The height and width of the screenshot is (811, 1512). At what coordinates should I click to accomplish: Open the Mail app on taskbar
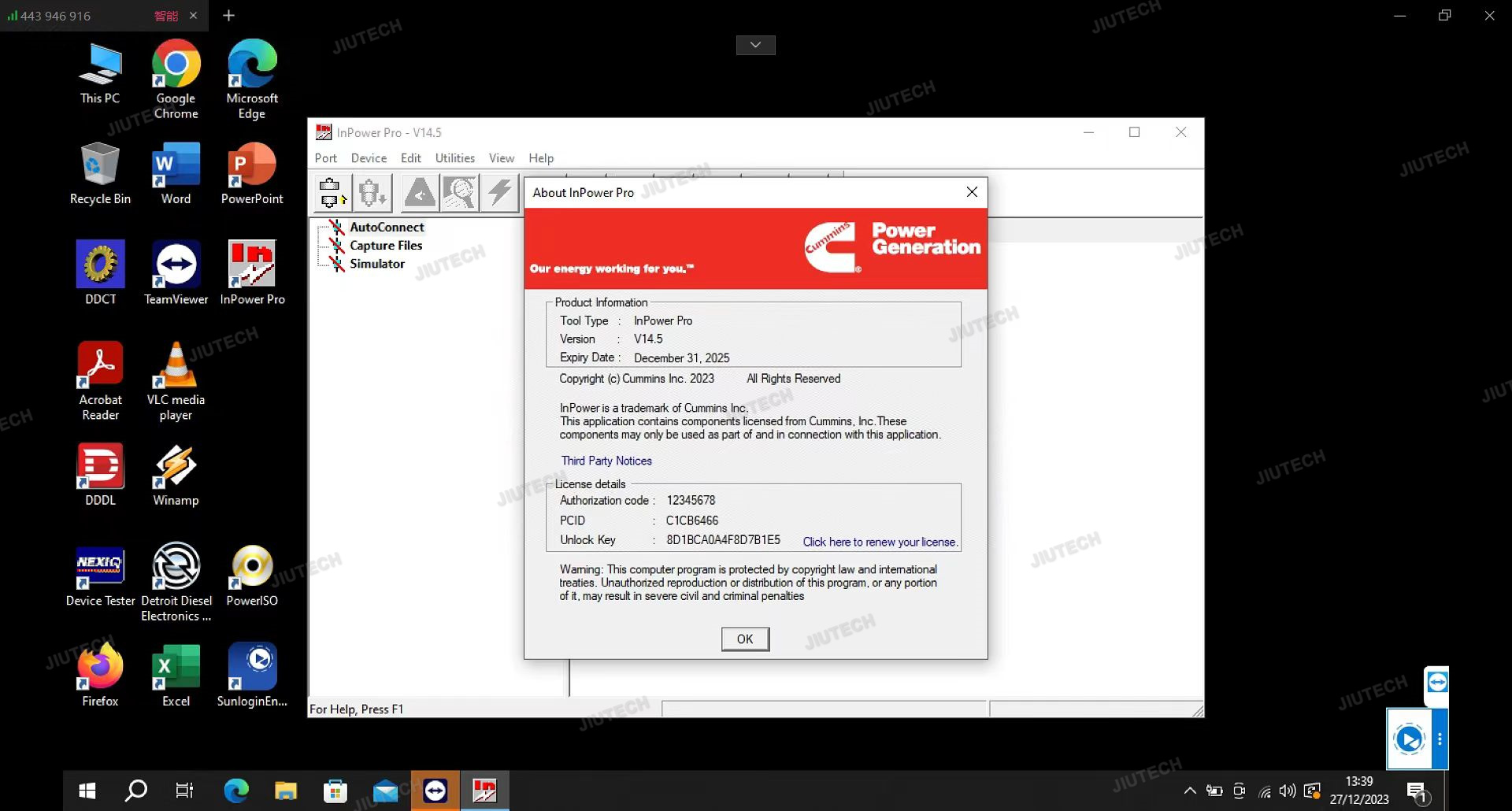click(x=385, y=791)
